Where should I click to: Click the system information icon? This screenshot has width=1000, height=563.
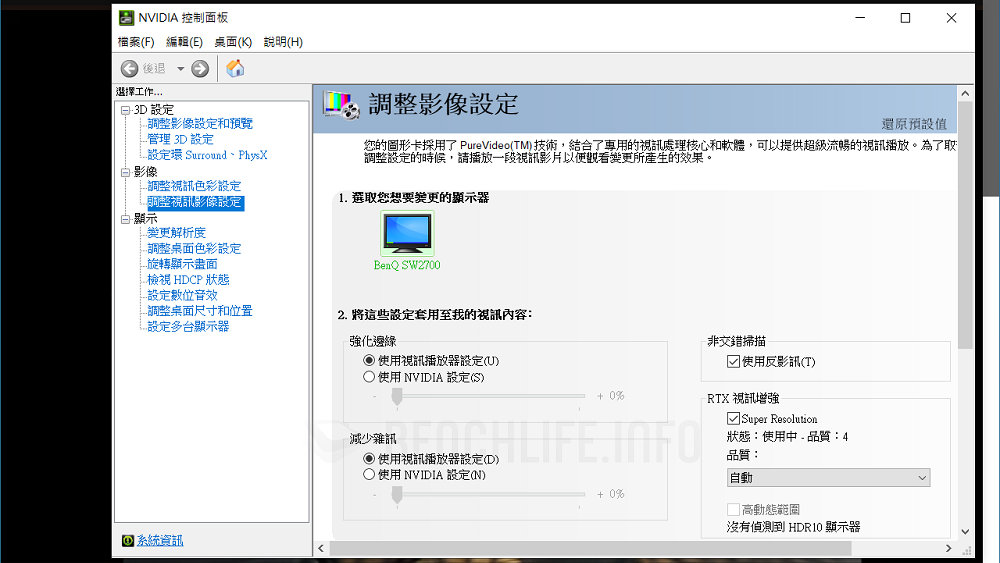(x=128, y=541)
